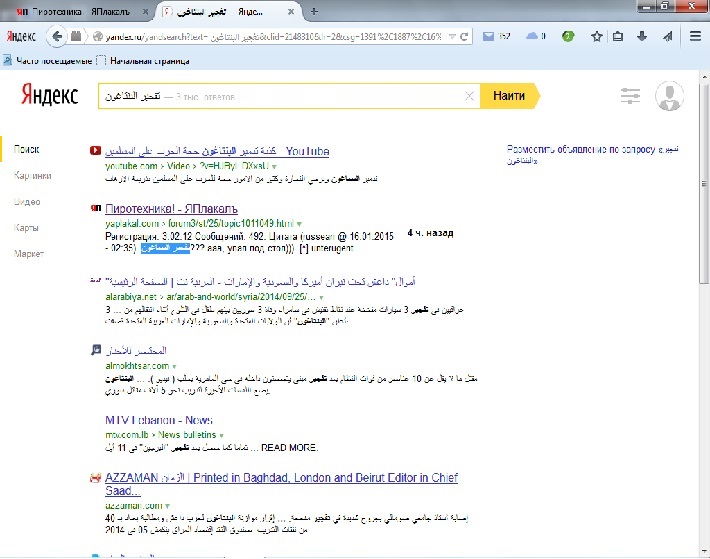This screenshot has height=559, width=710.
Task: Select the Маркет search category
Action: pyautogui.click(x=29, y=254)
